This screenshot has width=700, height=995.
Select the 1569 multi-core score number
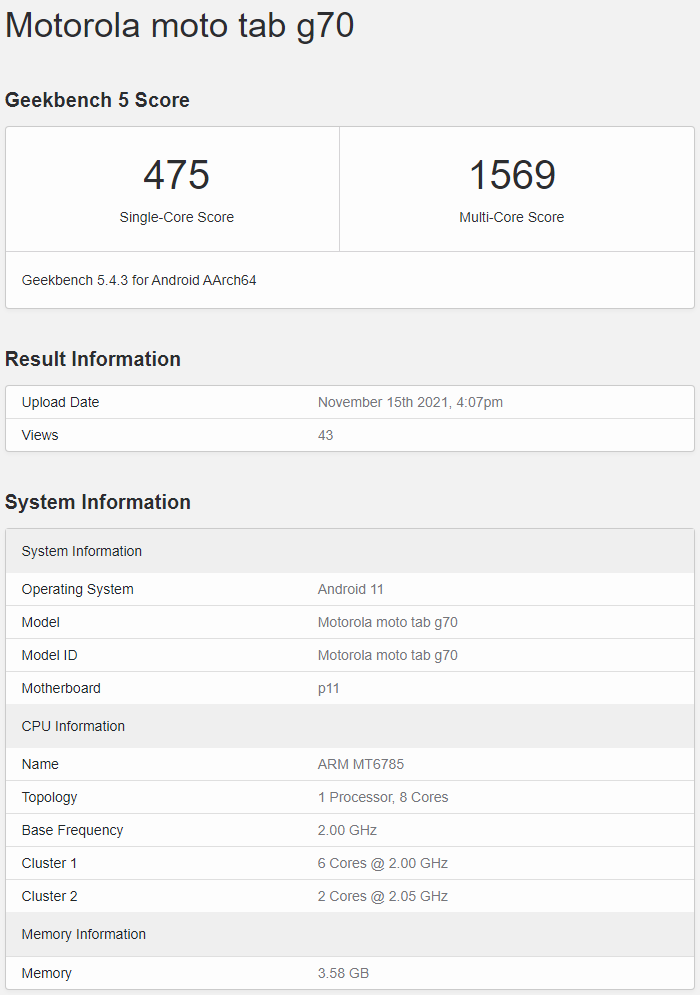[512, 175]
